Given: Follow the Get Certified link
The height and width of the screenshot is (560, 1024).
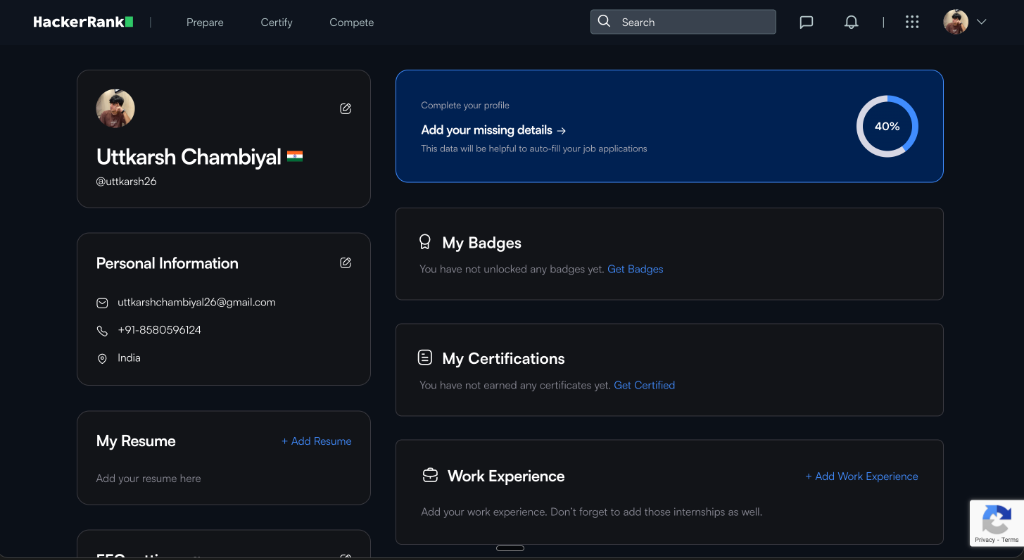Looking at the screenshot, I should pyautogui.click(x=645, y=385).
